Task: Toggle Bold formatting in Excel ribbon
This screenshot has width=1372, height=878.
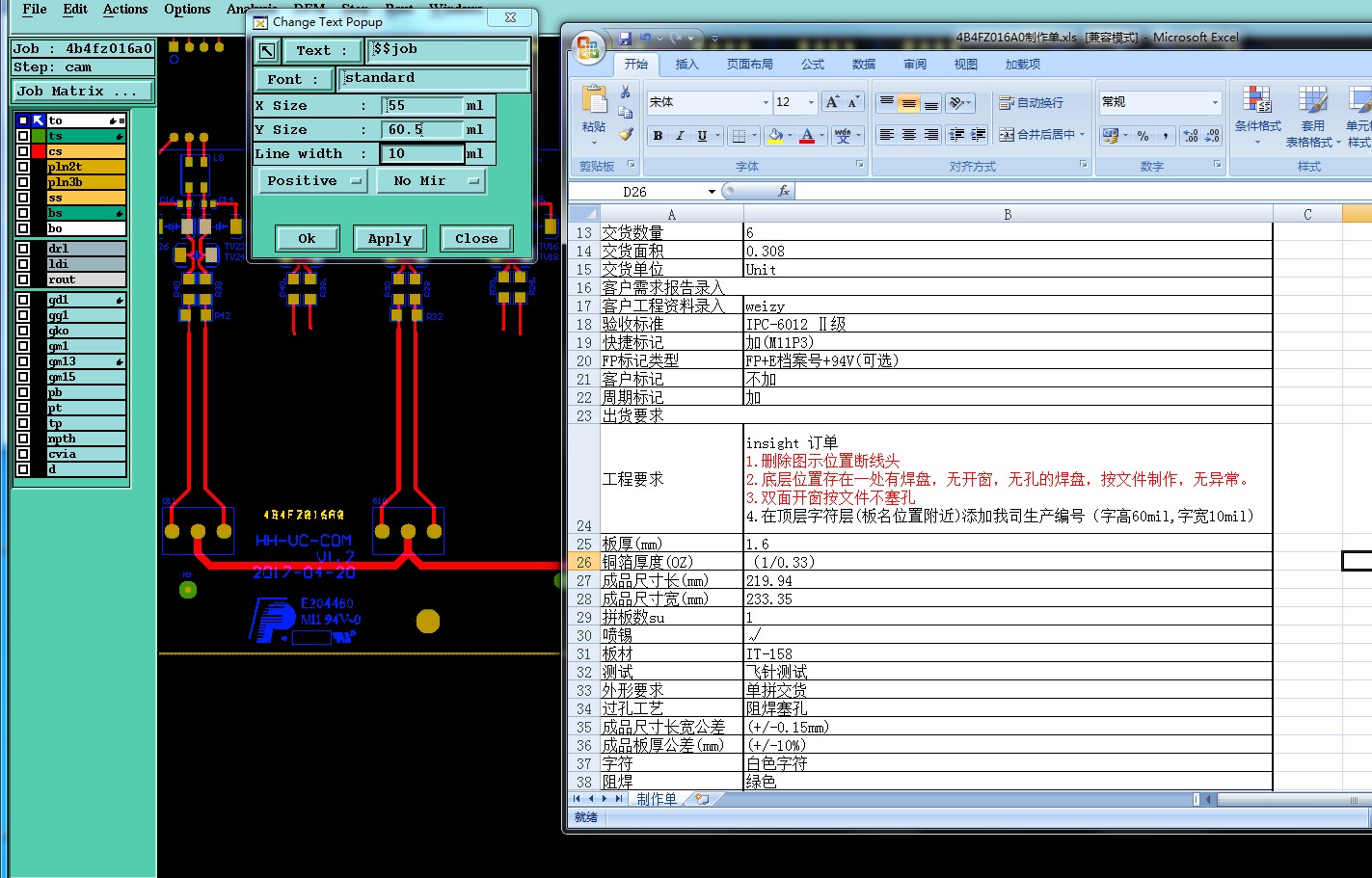Action: [658, 136]
